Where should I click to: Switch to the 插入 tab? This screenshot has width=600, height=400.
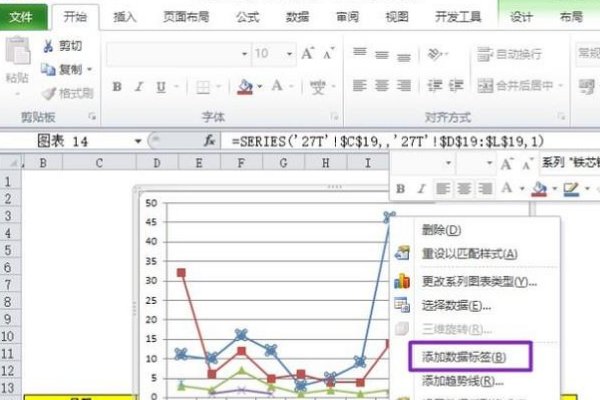[125, 17]
